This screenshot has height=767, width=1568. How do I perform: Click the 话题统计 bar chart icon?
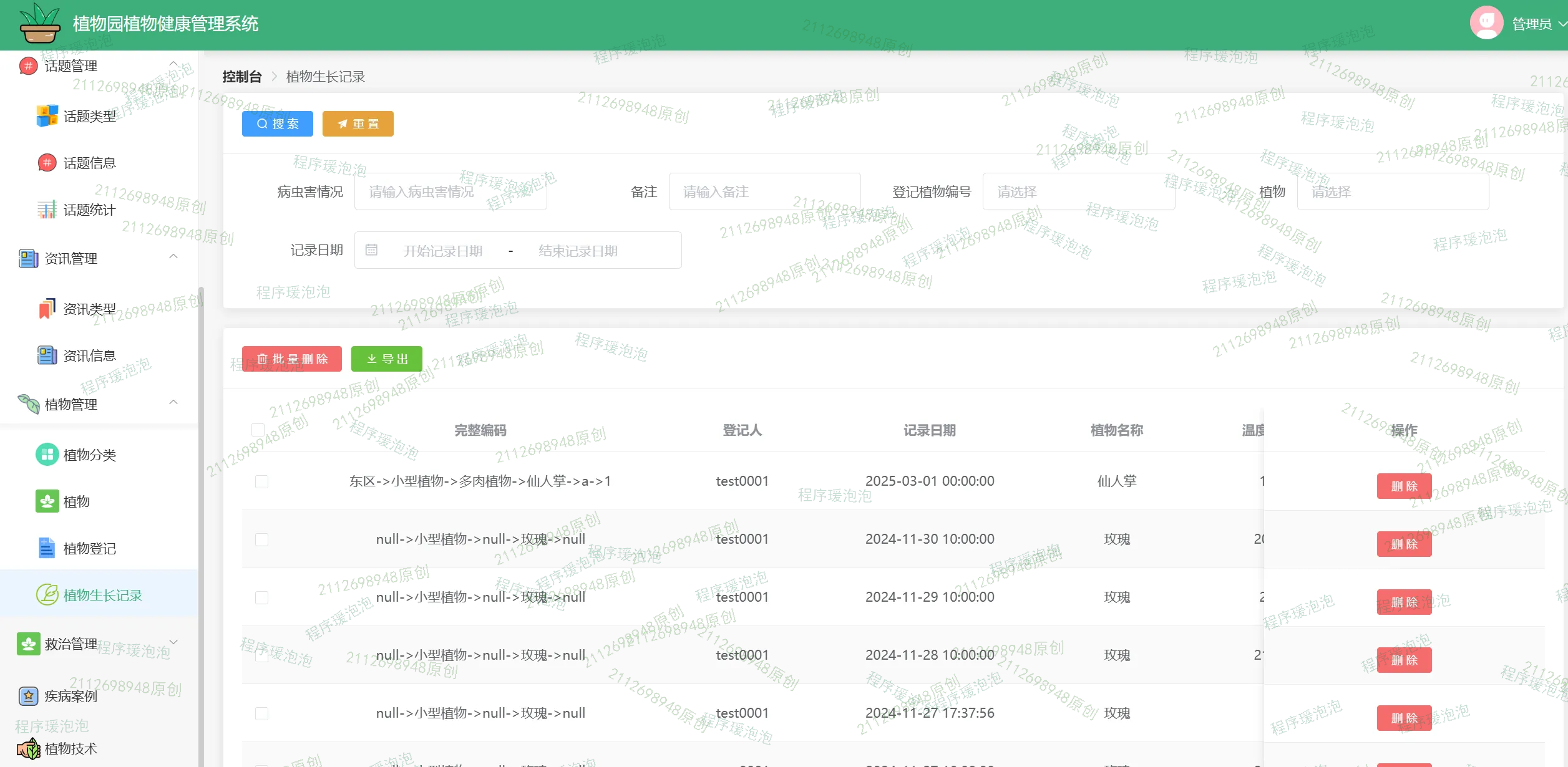pyautogui.click(x=47, y=210)
